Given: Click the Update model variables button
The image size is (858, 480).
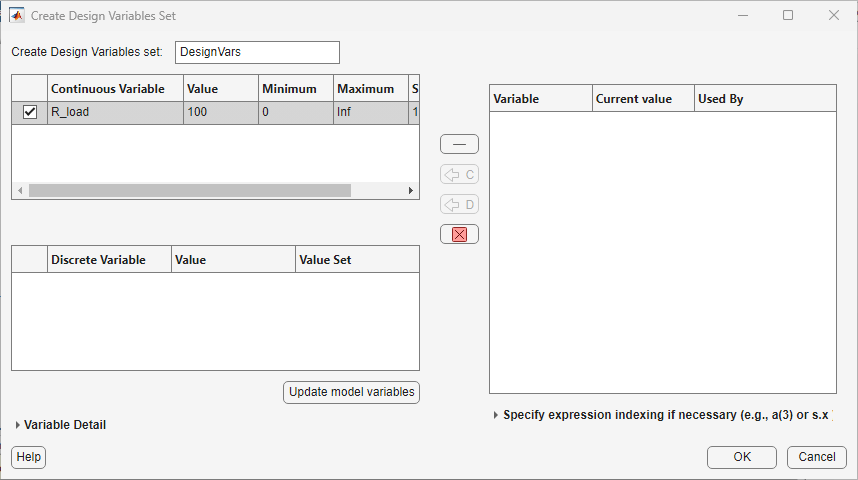Looking at the screenshot, I should tap(351, 392).
